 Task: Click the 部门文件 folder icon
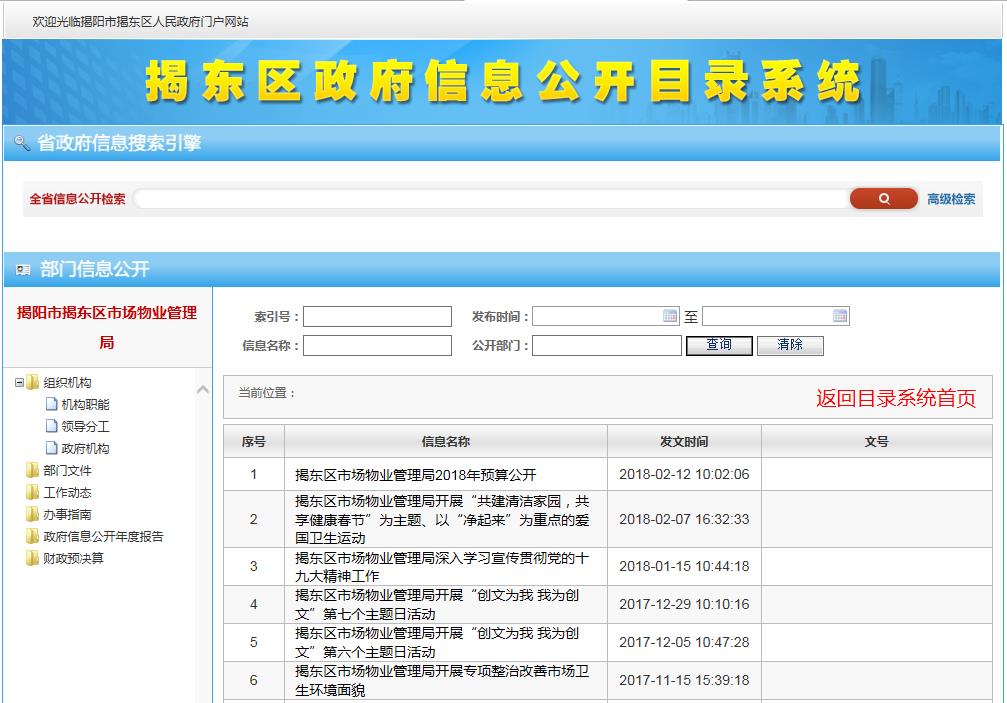click(x=33, y=471)
